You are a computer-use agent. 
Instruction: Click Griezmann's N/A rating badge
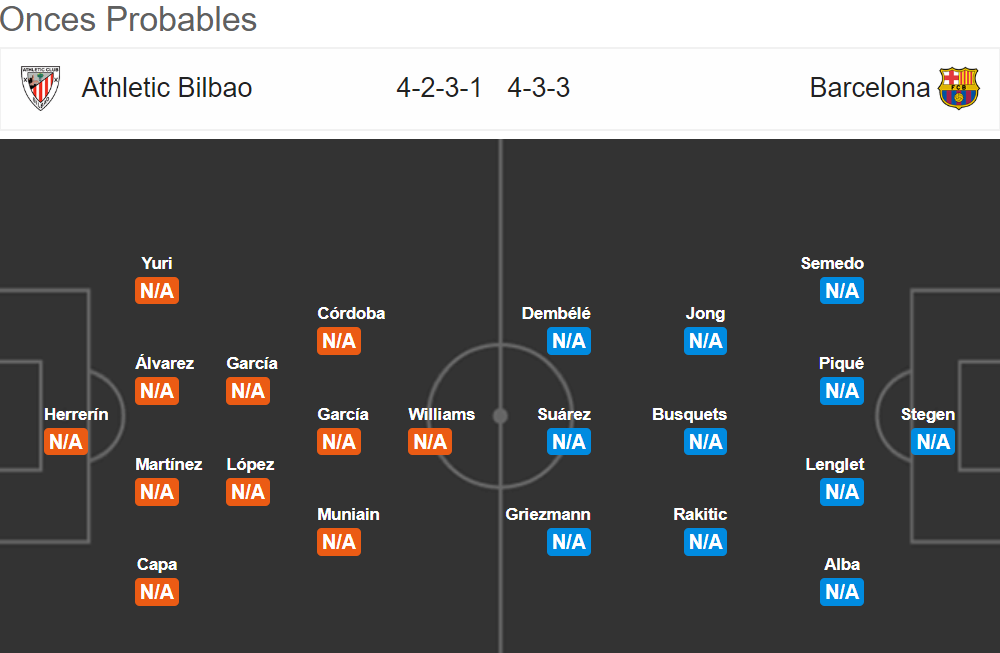coord(569,541)
